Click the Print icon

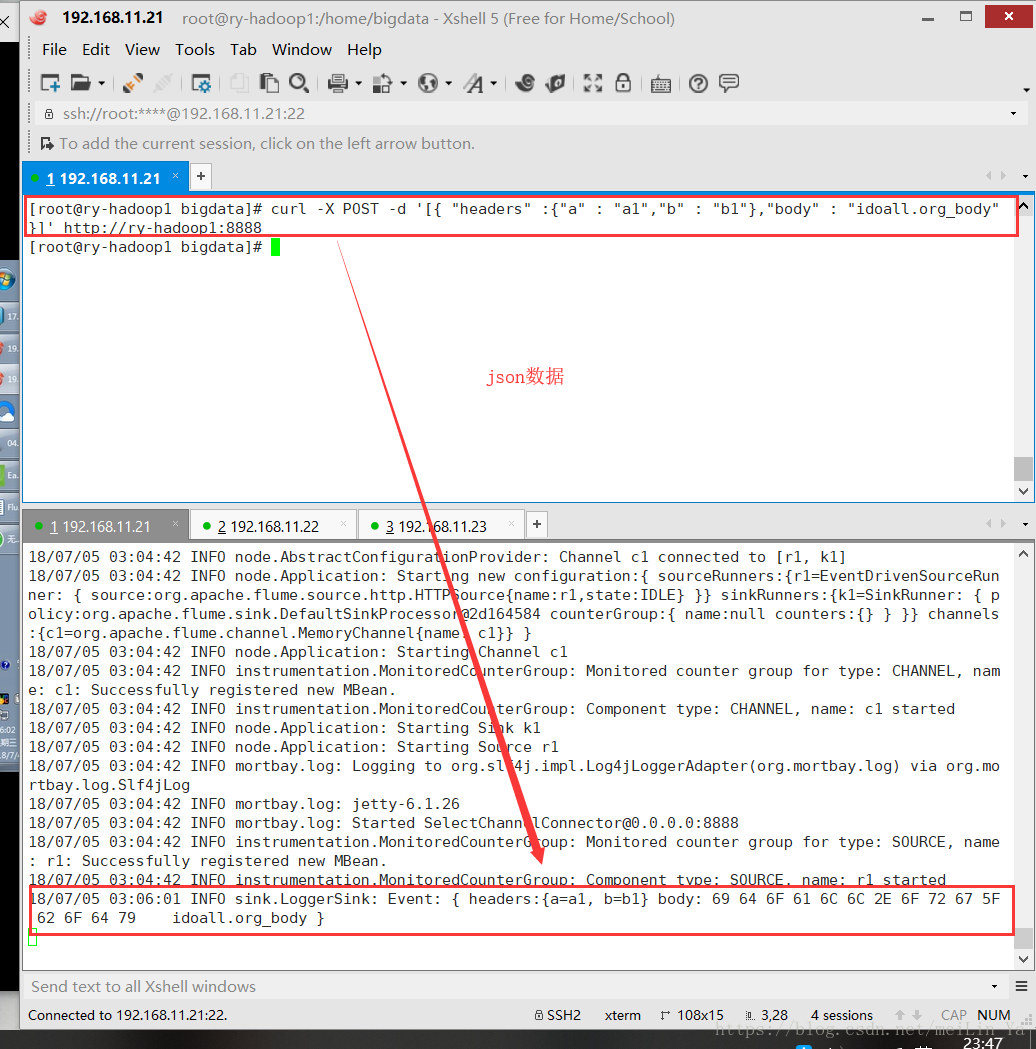click(338, 84)
